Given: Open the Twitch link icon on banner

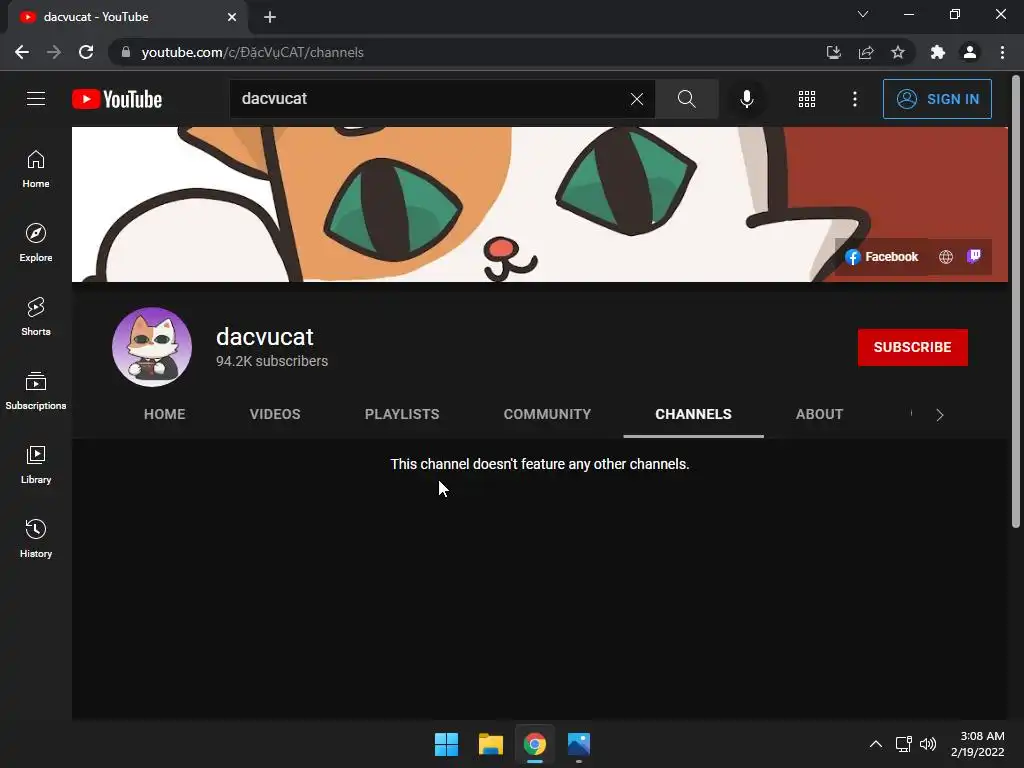Looking at the screenshot, I should pos(974,256).
